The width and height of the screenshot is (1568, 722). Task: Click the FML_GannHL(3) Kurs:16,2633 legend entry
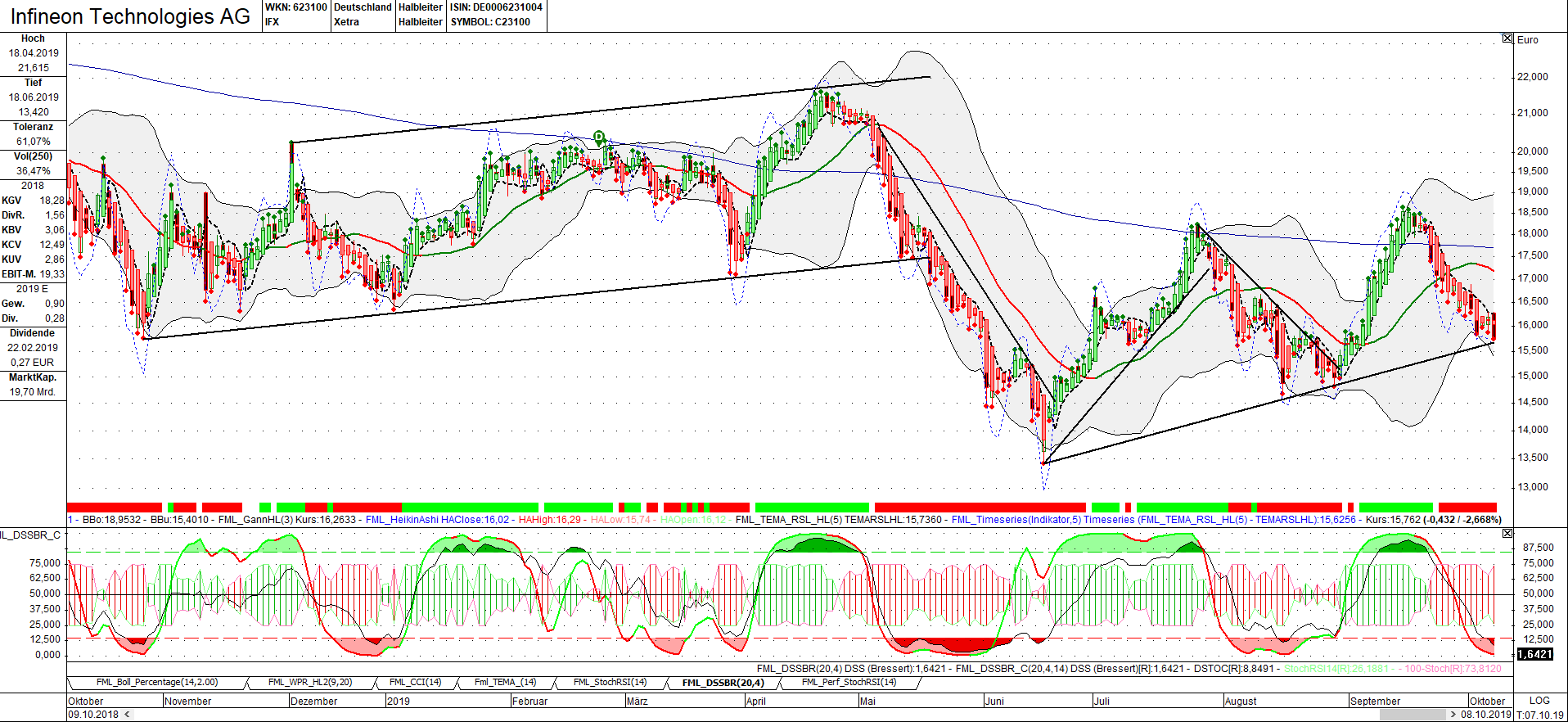pos(287,520)
